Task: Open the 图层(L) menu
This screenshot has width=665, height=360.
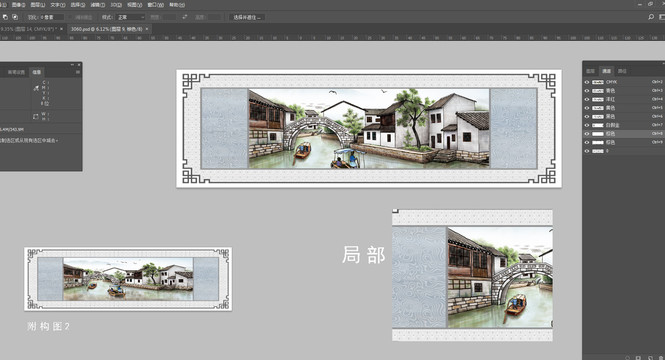Action: pyautogui.click(x=37, y=5)
